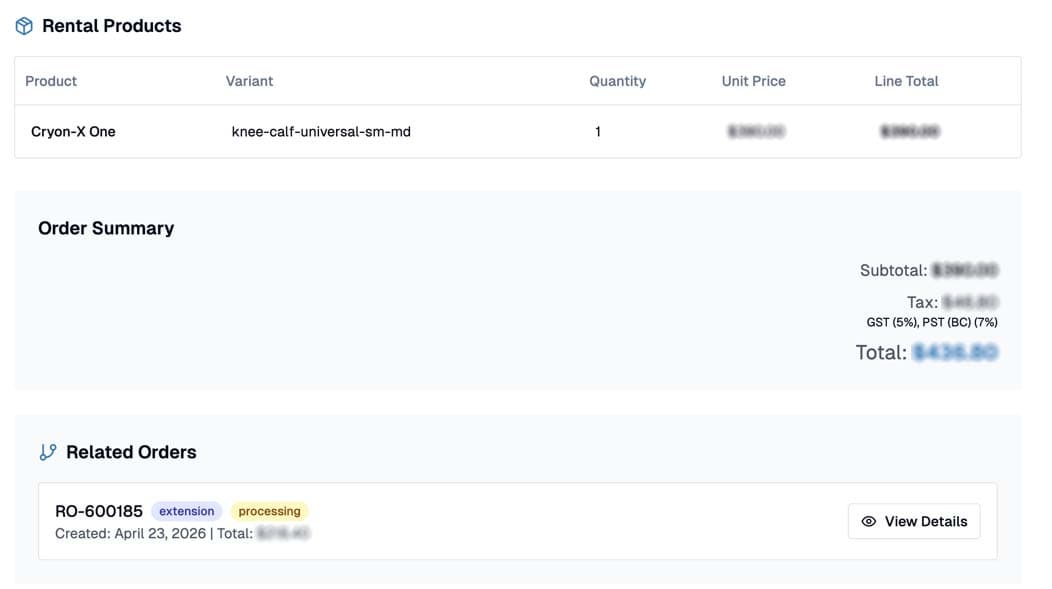Select the RO-600185 order number

(99, 511)
